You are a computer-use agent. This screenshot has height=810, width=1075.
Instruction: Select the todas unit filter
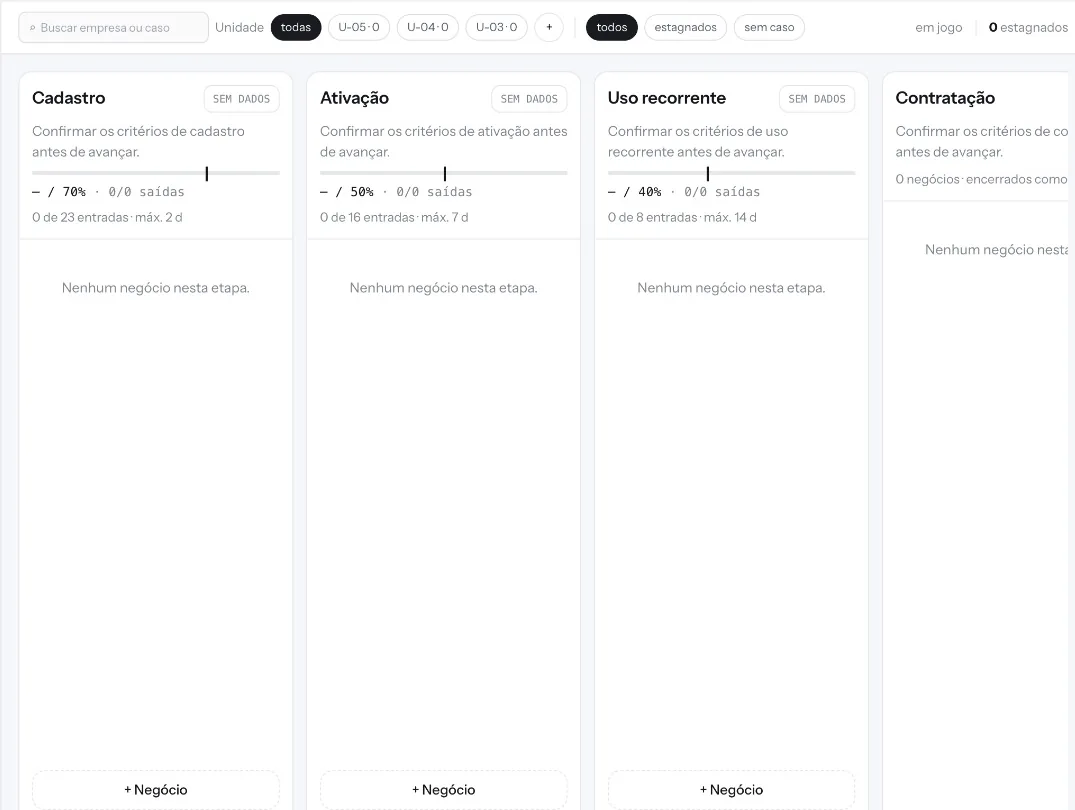pos(296,27)
